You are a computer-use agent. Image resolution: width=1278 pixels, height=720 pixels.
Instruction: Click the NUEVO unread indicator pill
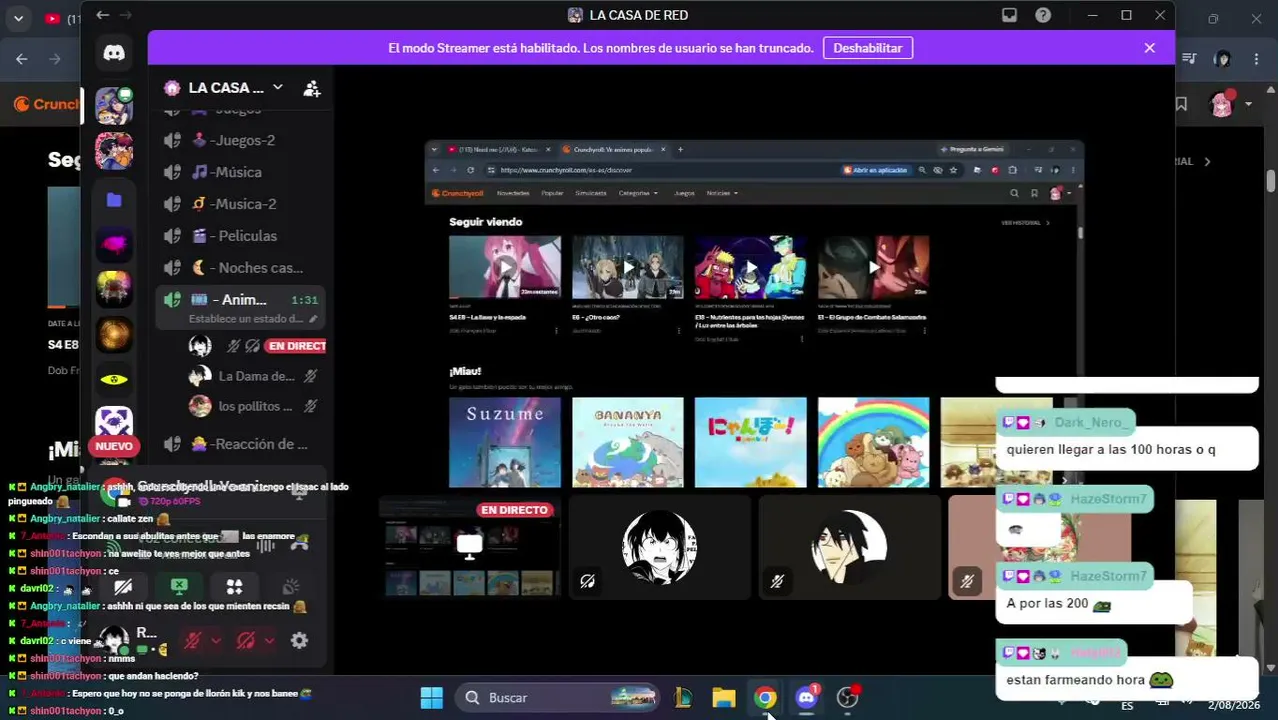click(114, 446)
